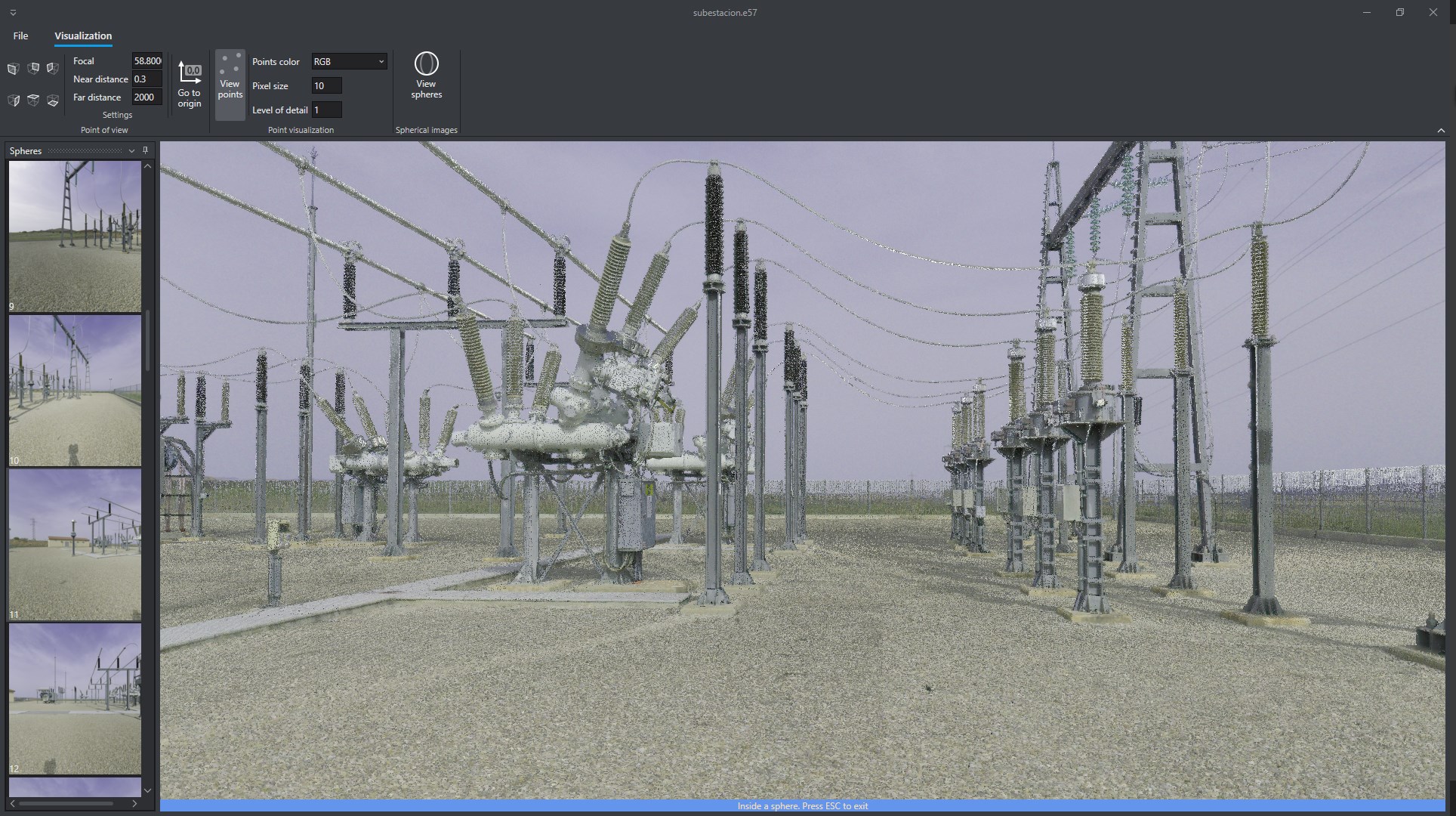Click the 'Point visualization' group label
This screenshot has width=1456, height=816.
click(x=301, y=130)
